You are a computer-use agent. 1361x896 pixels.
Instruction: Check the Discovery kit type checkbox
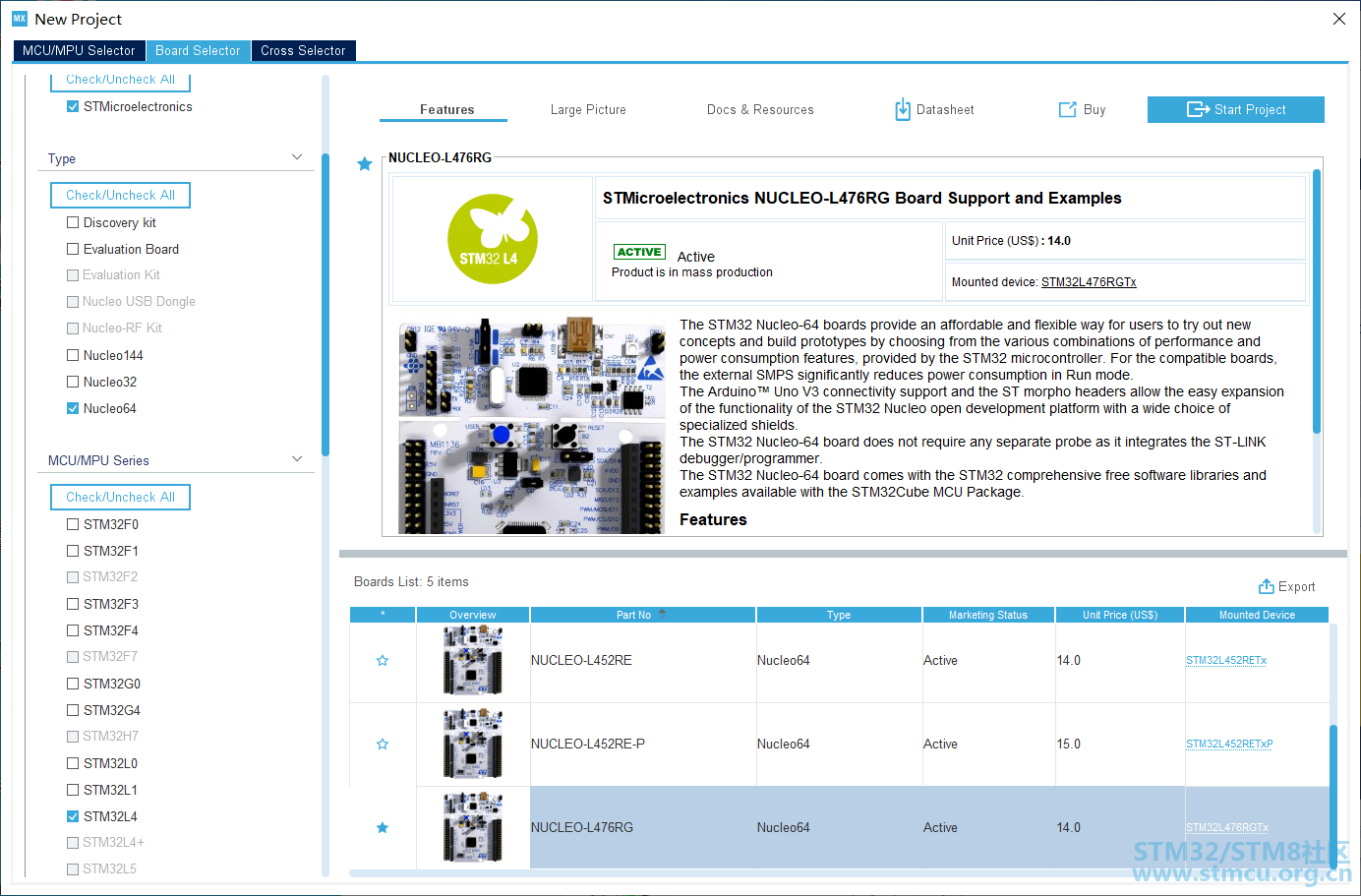tap(73, 222)
